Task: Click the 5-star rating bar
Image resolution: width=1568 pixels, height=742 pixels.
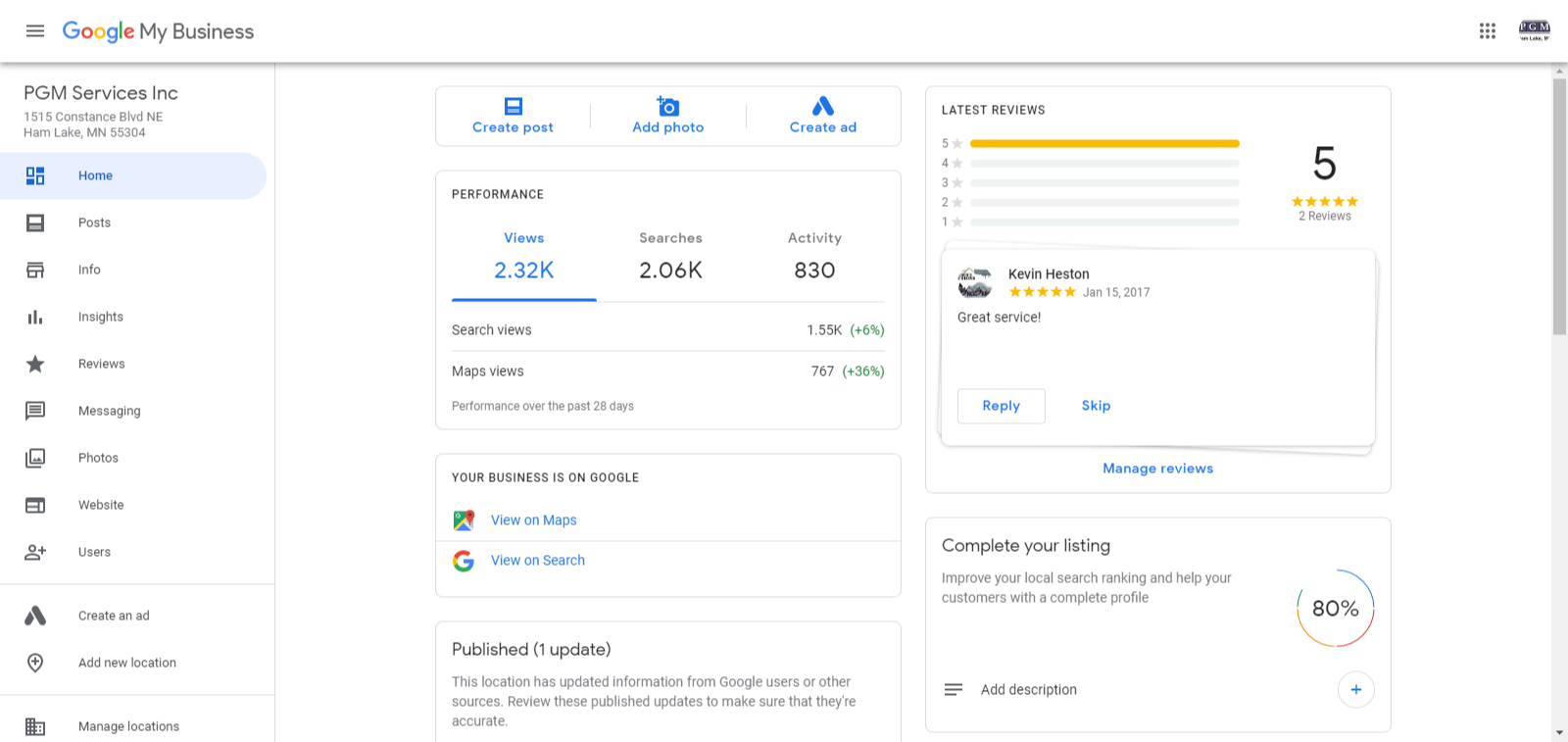Action: (1104, 143)
